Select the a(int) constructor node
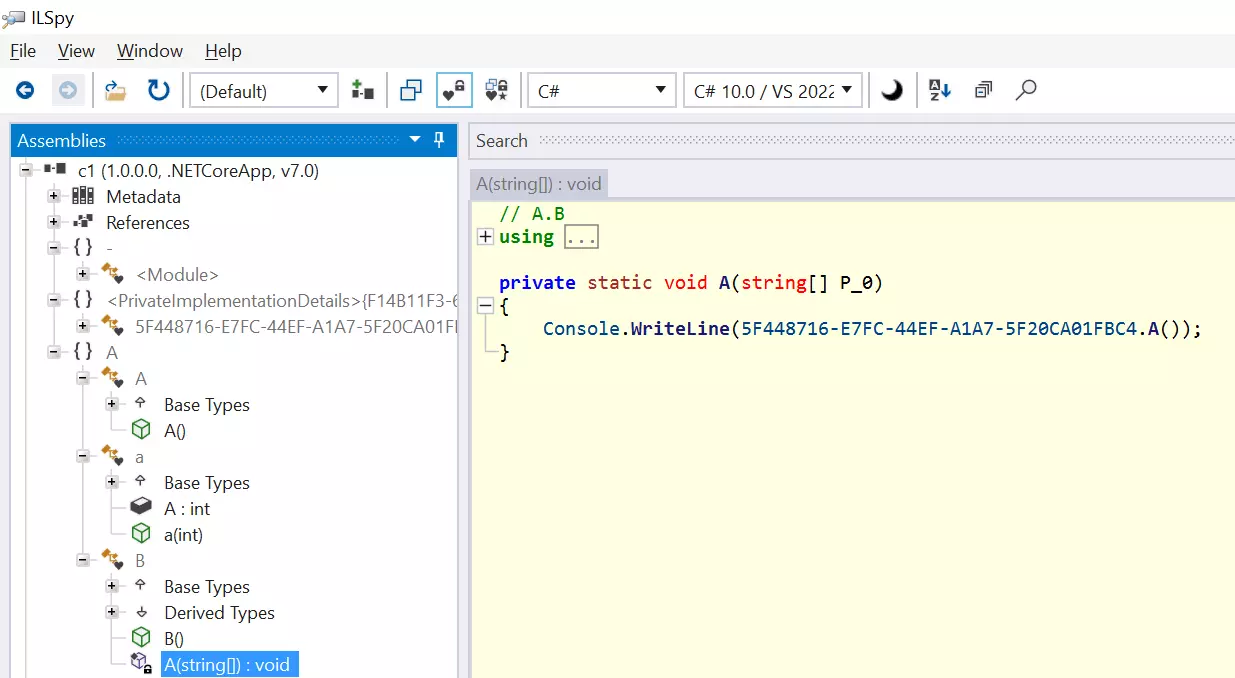Image resolution: width=1235 pixels, height=678 pixels. click(x=183, y=535)
